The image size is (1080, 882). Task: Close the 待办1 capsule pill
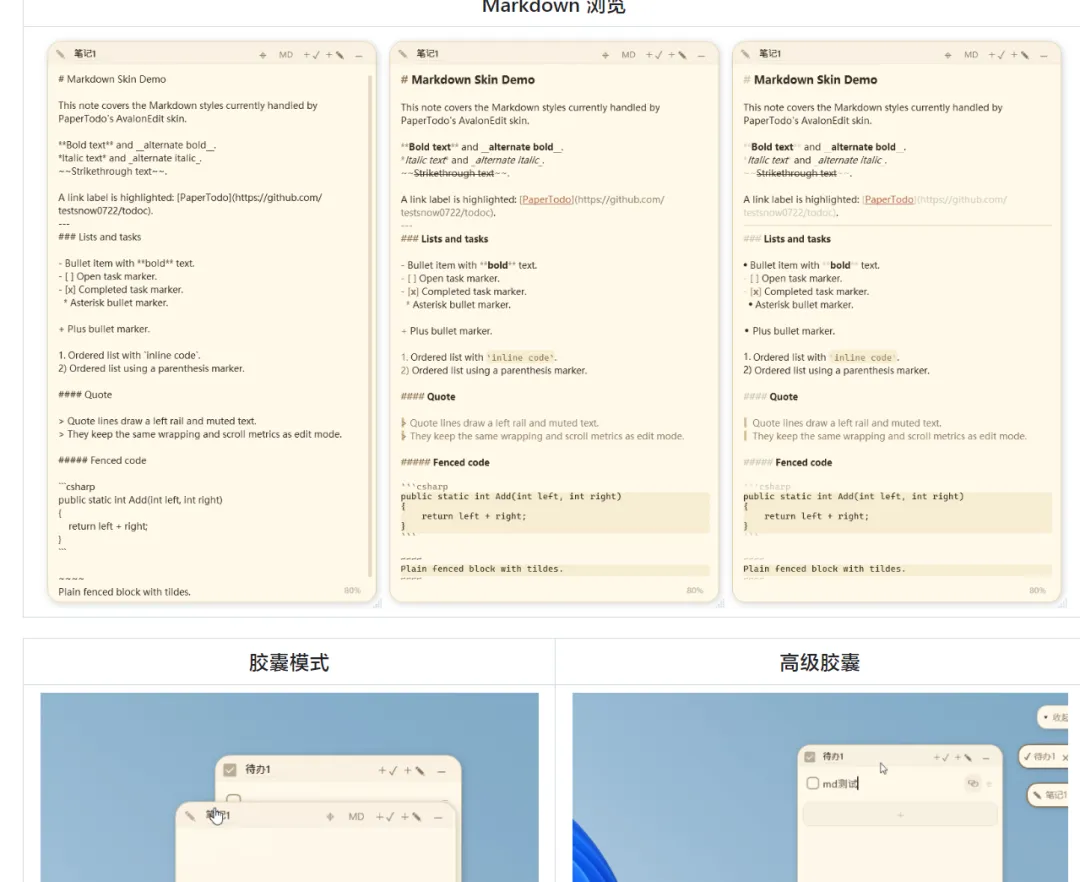click(x=1065, y=757)
